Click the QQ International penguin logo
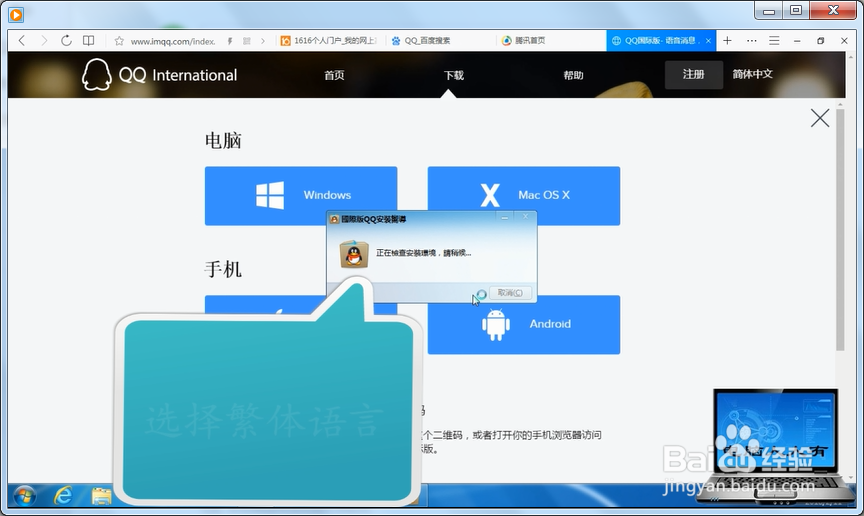Image resolution: width=864 pixels, height=516 pixels. pyautogui.click(x=96, y=74)
